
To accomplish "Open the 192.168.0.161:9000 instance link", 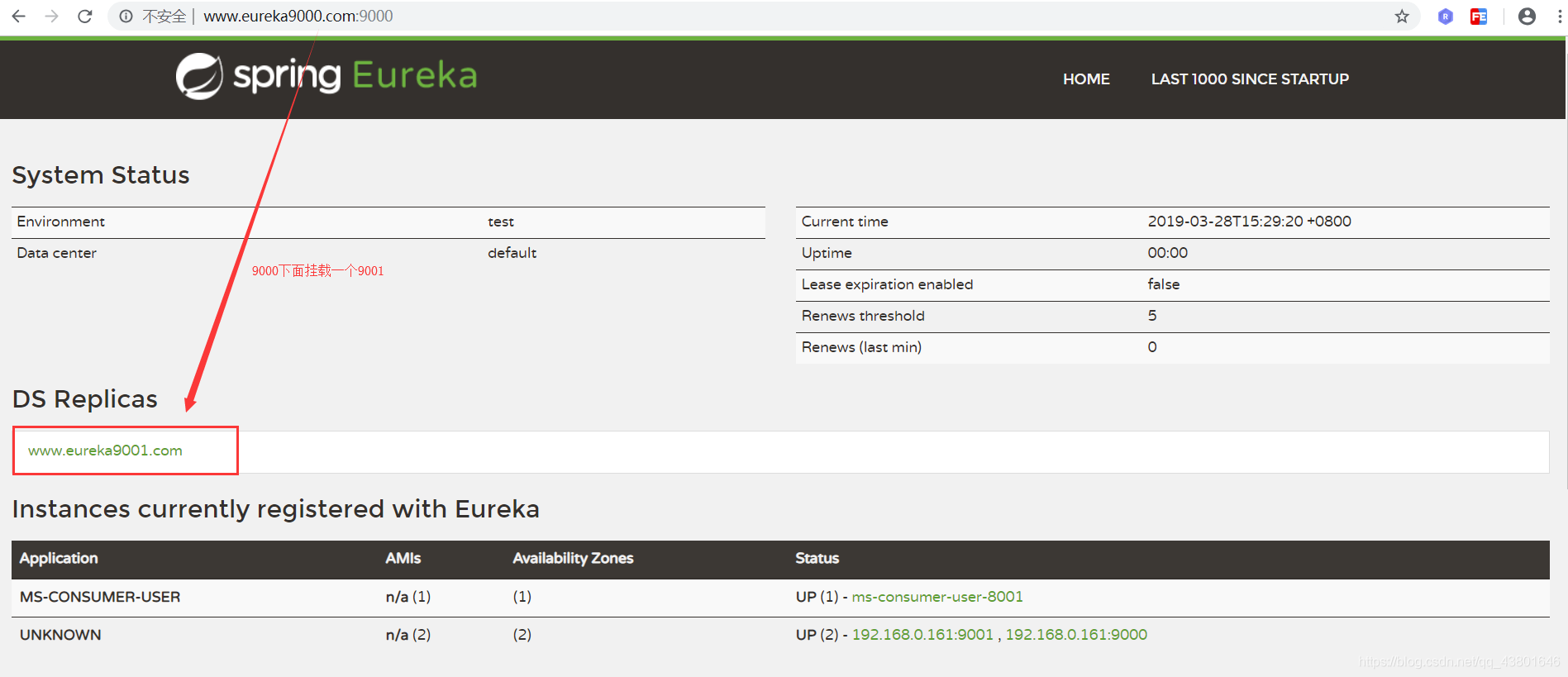I will pos(1076,635).
